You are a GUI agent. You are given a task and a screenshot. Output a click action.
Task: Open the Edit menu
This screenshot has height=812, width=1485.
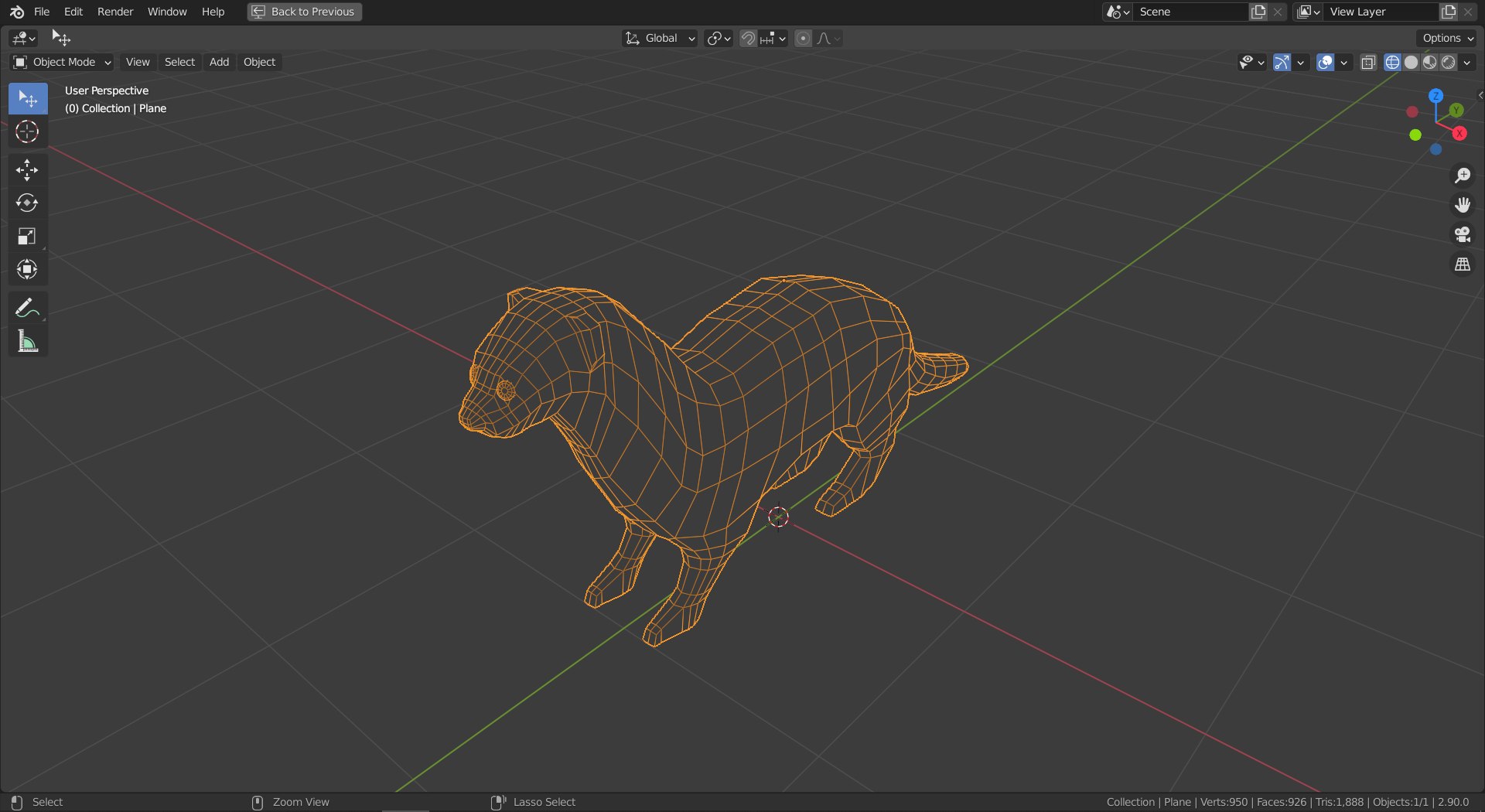(x=73, y=12)
